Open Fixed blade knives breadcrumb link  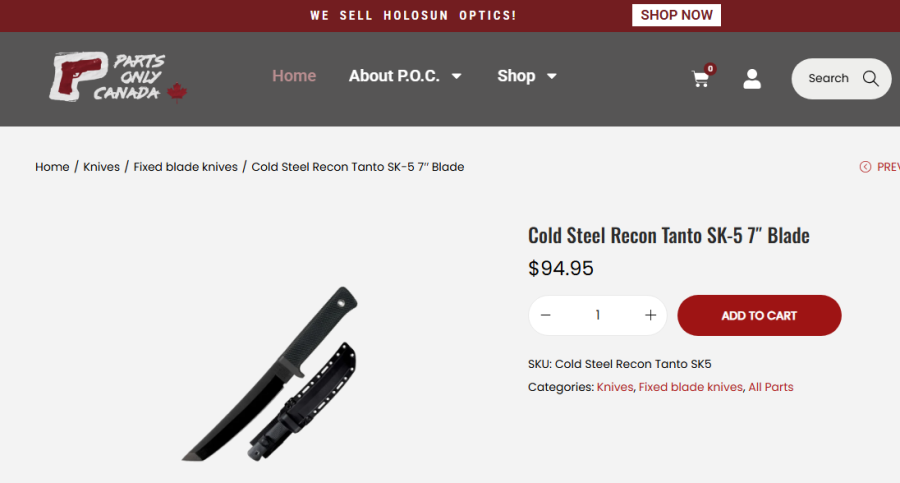coord(185,167)
